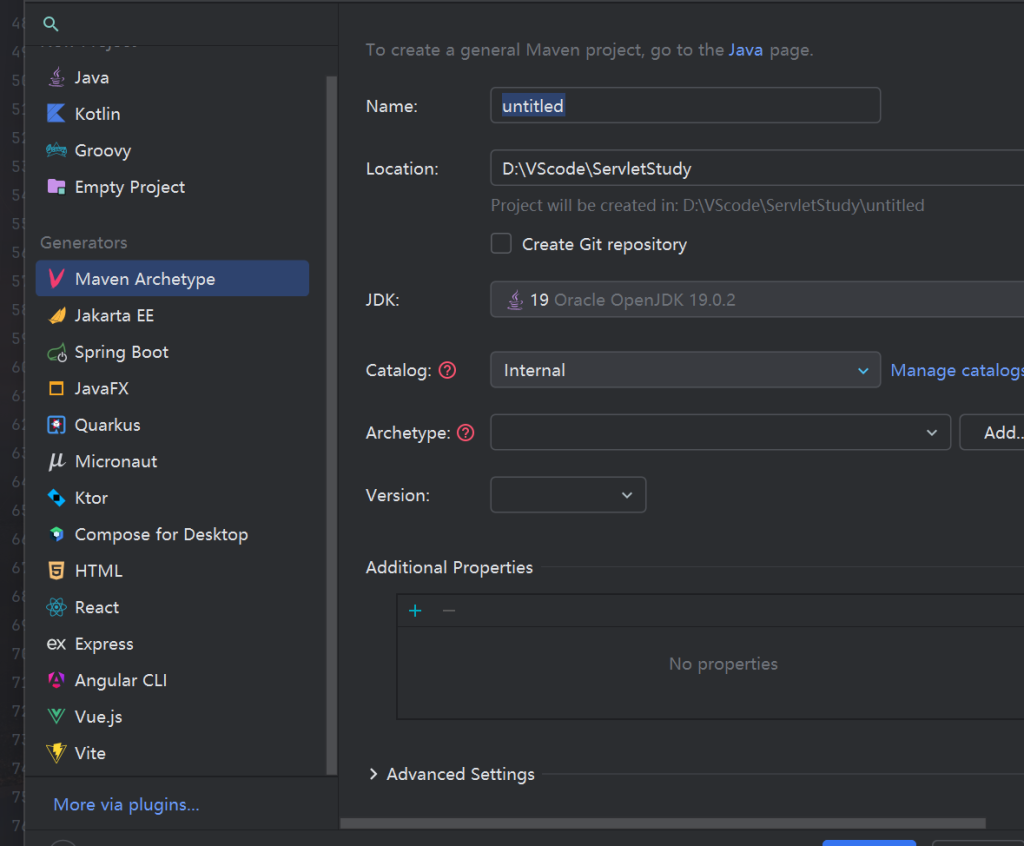Click the Angular CLI icon
Viewport: 1024px width, 846px height.
point(56,681)
